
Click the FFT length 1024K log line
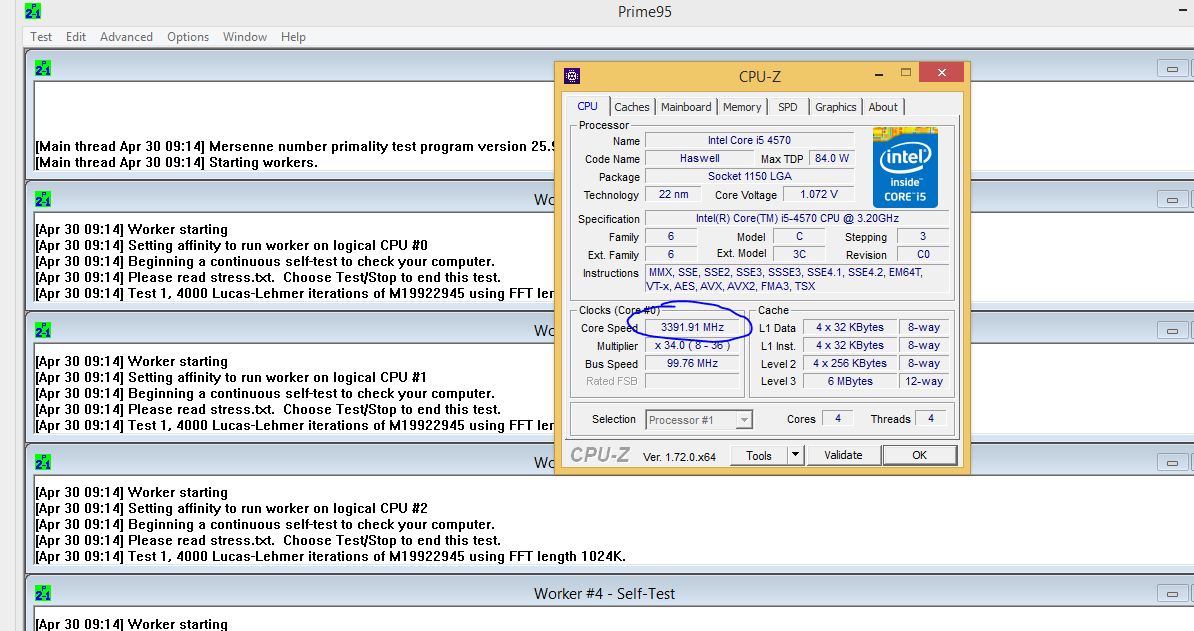pos(330,556)
